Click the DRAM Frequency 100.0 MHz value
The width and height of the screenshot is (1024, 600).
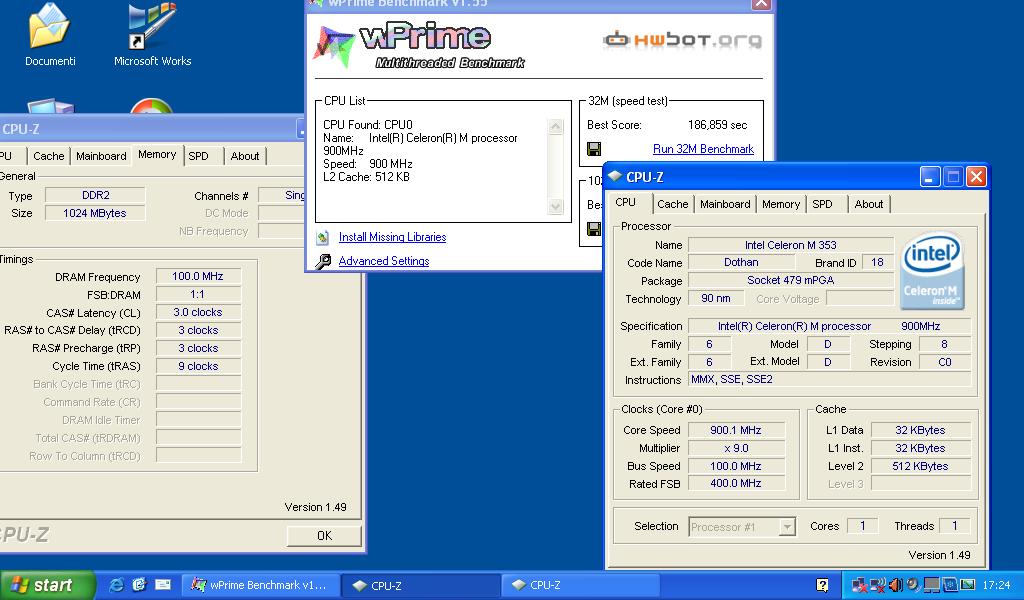point(199,277)
